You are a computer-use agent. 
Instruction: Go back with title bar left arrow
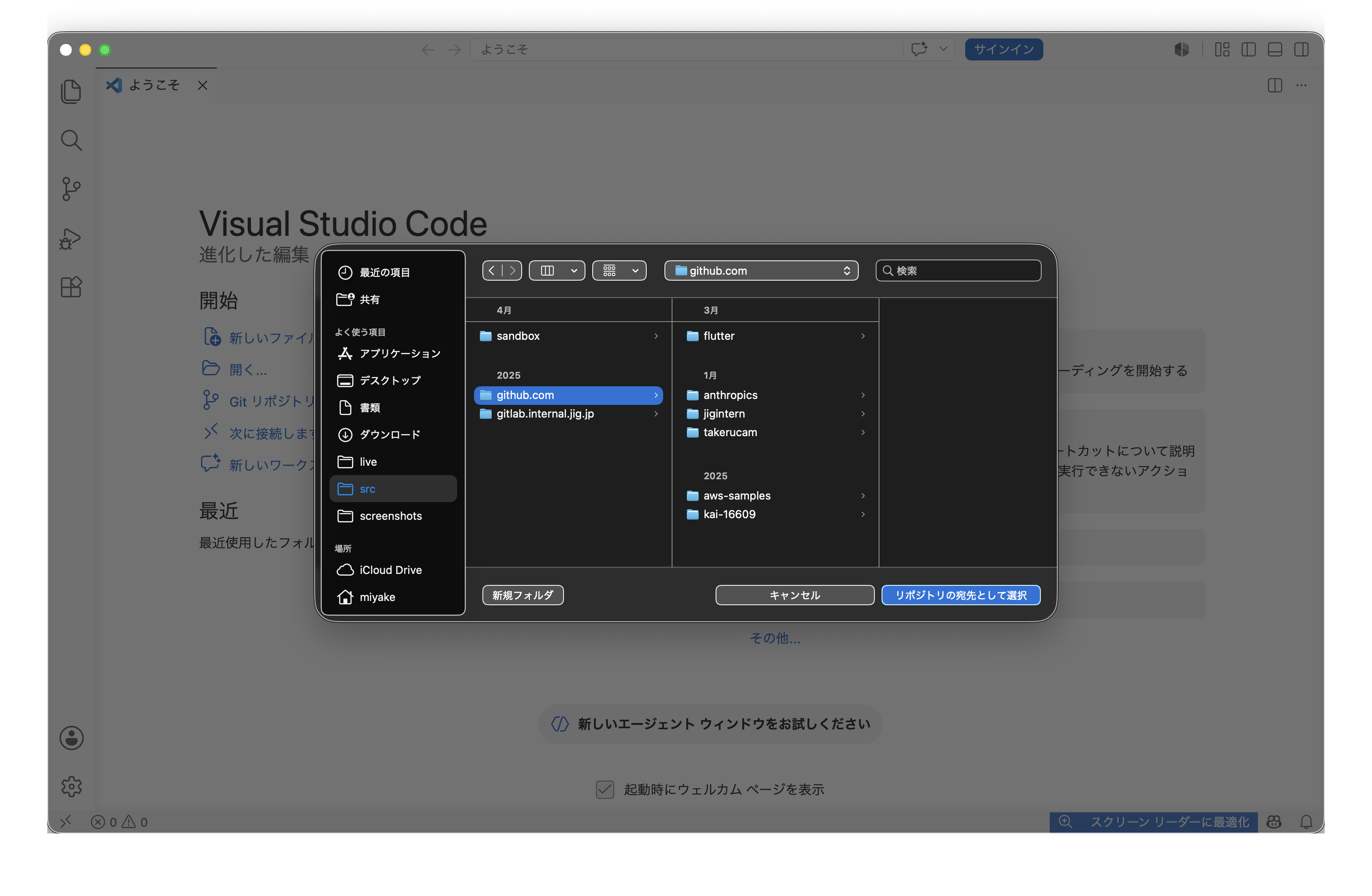click(x=428, y=49)
